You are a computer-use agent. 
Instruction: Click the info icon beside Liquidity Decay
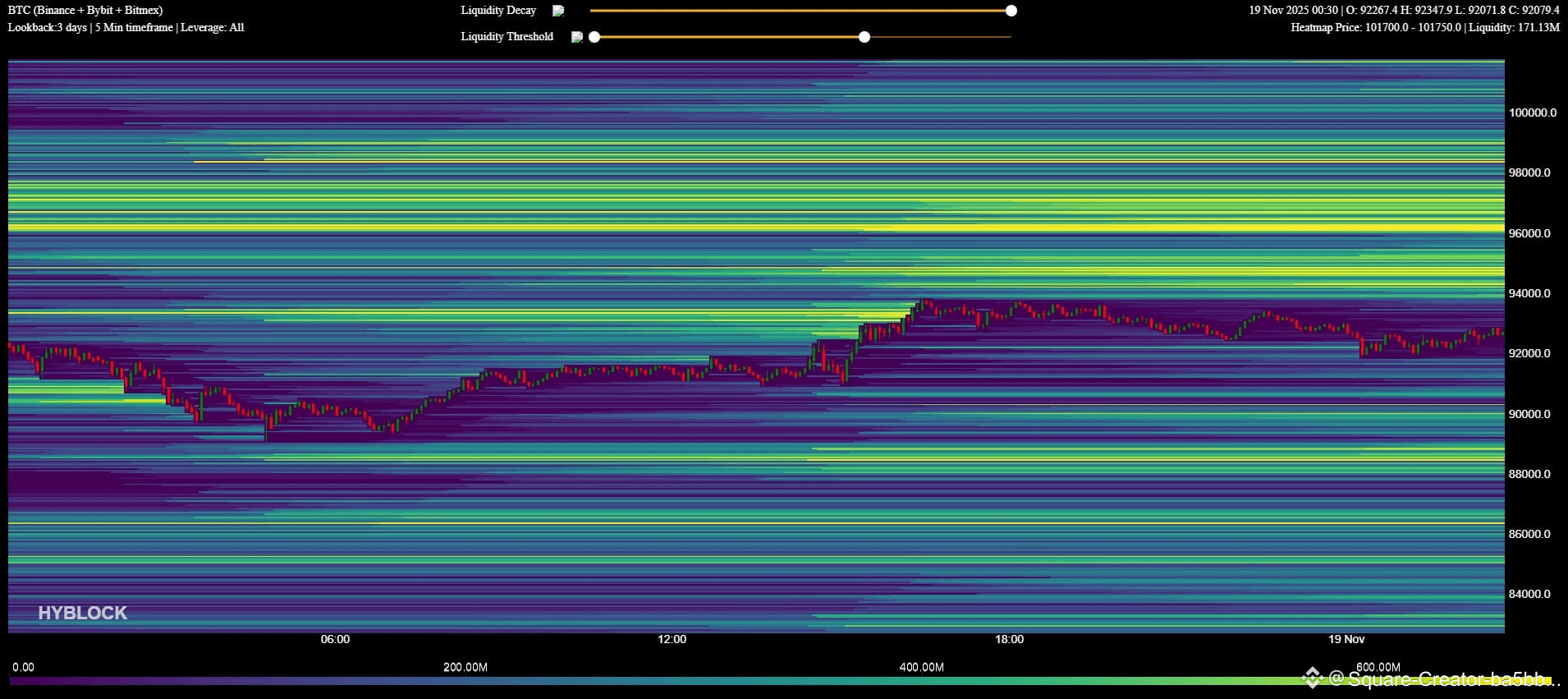[558, 11]
